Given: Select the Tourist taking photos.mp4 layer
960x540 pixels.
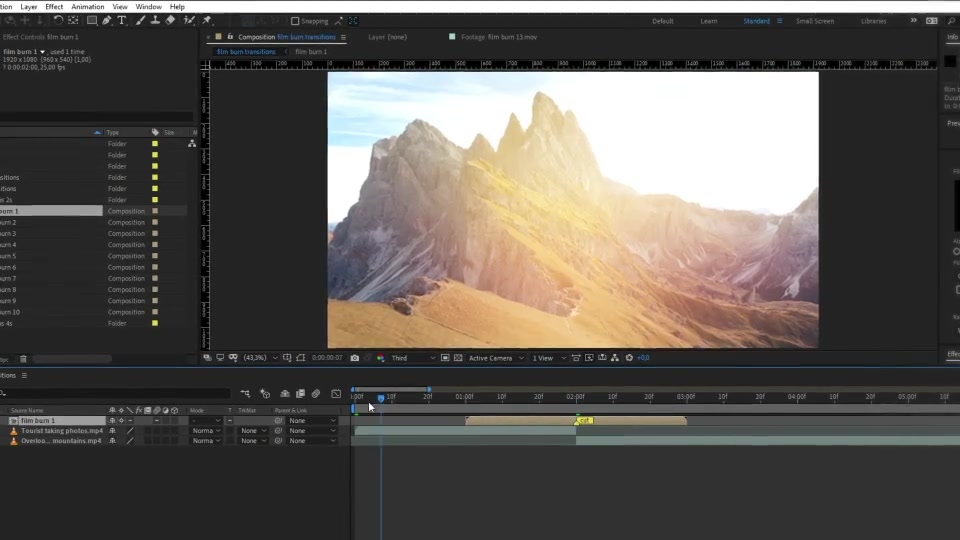Looking at the screenshot, I should pos(61,431).
